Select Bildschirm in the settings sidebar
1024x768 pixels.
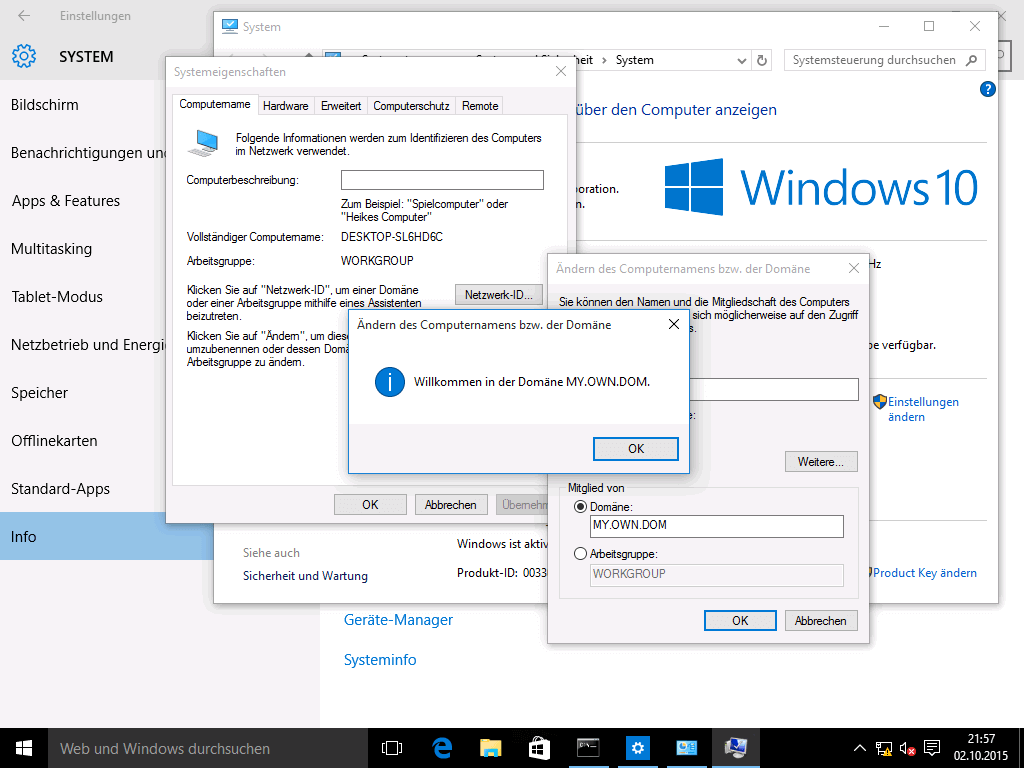coord(44,104)
